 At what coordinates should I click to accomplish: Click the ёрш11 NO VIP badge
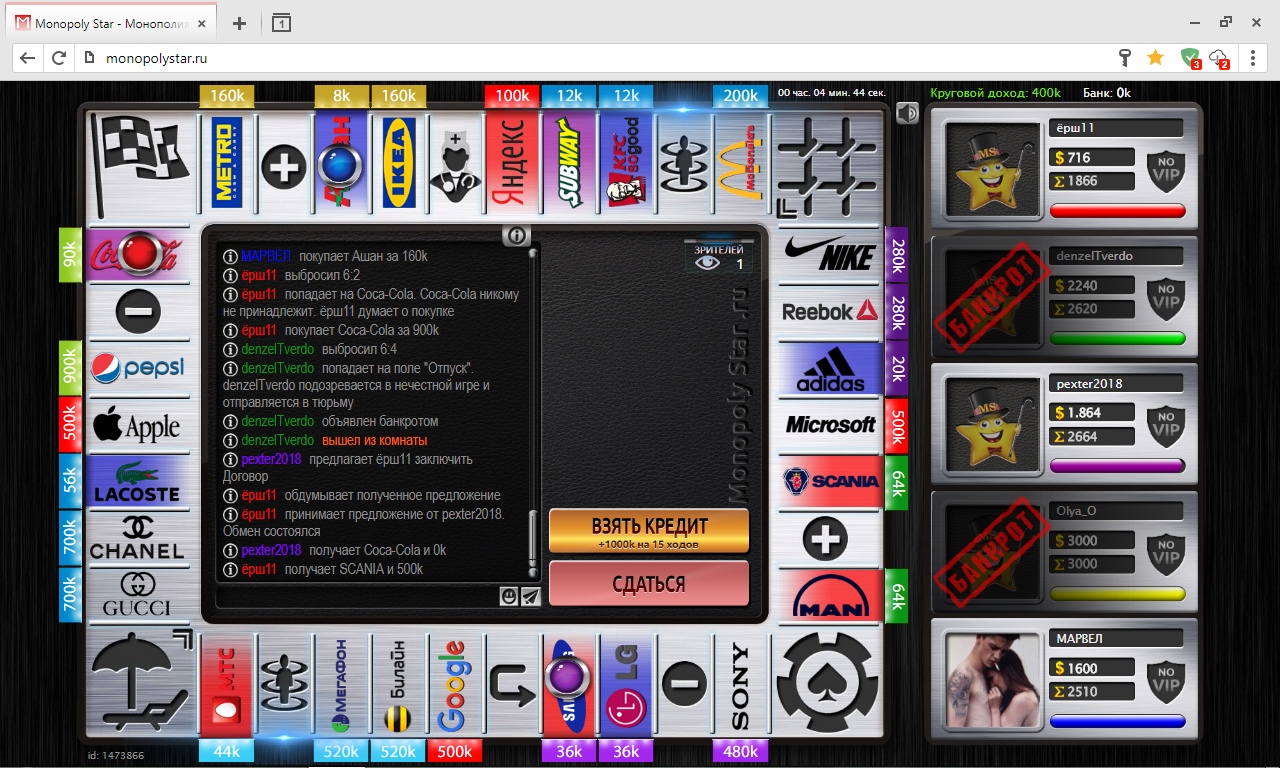[x=1166, y=169]
